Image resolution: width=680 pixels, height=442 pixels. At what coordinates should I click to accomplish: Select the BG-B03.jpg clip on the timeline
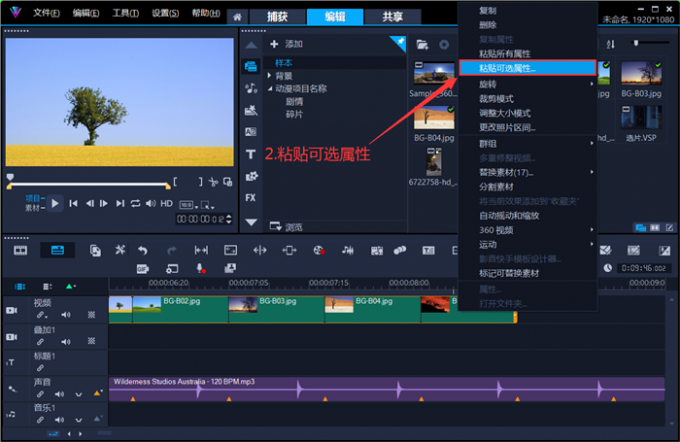[x=276, y=310]
